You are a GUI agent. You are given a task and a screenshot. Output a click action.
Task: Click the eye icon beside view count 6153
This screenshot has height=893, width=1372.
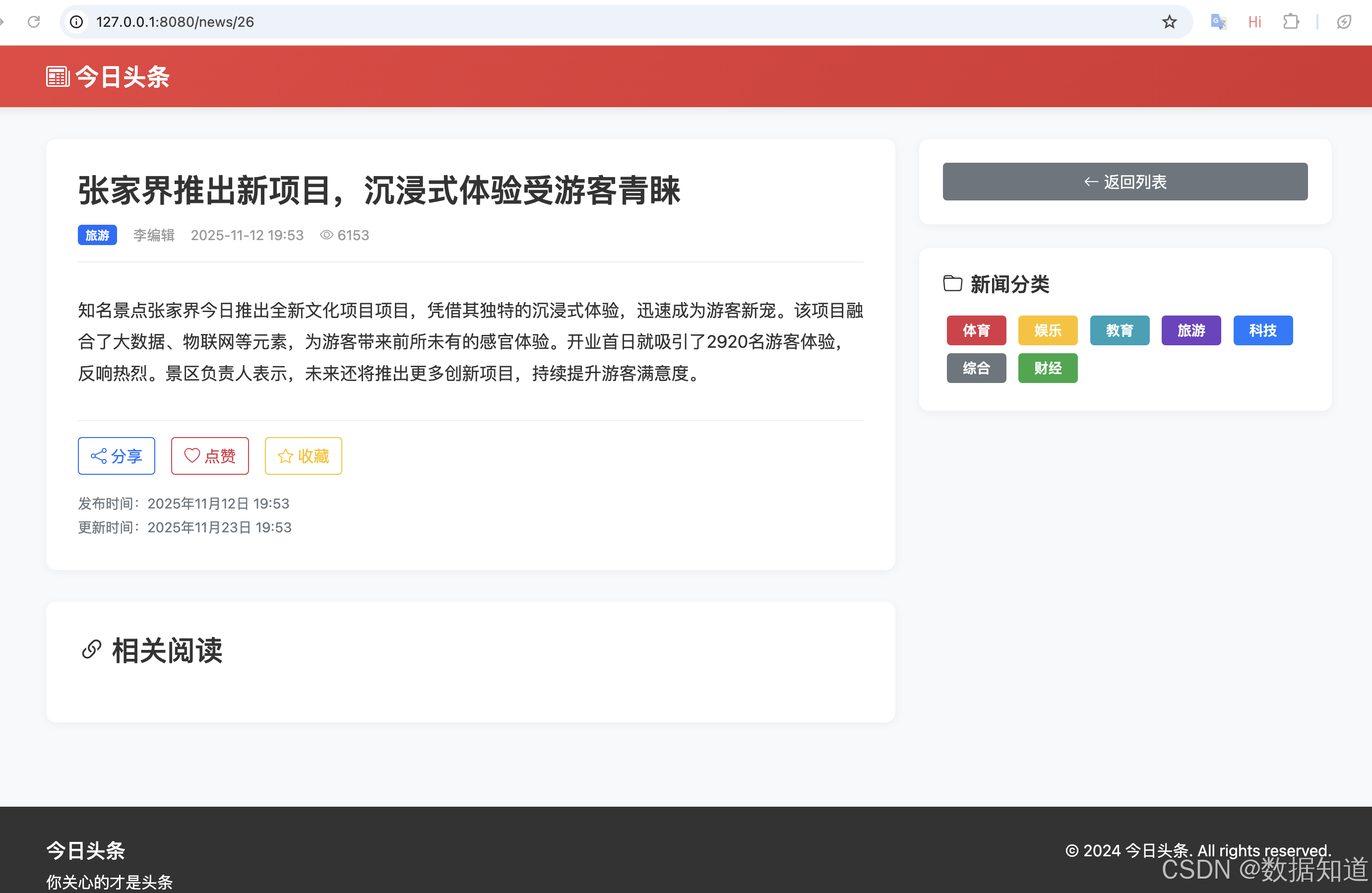[326, 235]
